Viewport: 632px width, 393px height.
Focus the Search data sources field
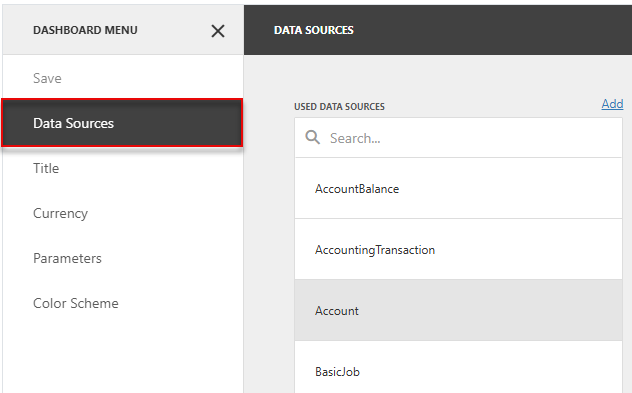pyautogui.click(x=458, y=138)
